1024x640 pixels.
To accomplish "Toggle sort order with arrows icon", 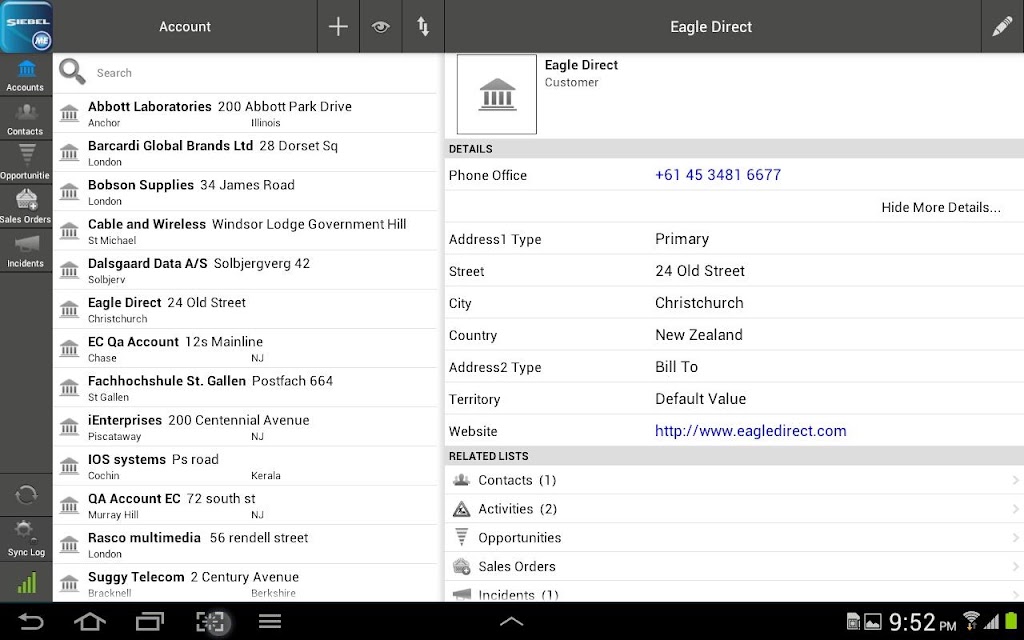I will coord(423,27).
